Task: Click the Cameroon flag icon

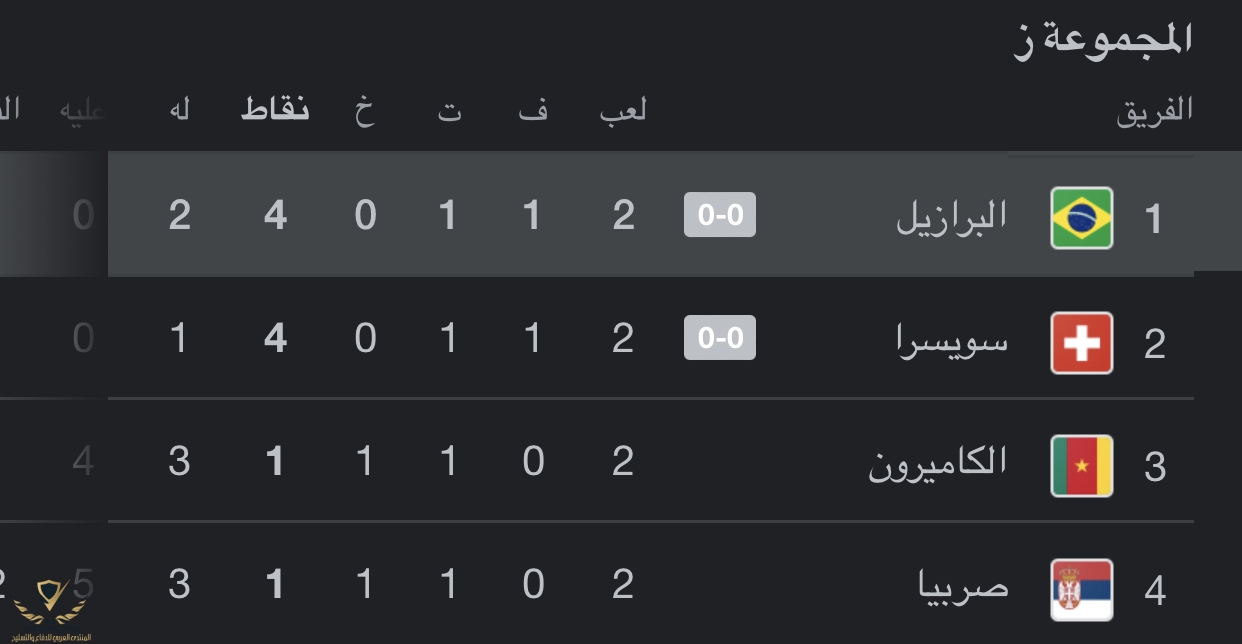Action: [x=1082, y=465]
